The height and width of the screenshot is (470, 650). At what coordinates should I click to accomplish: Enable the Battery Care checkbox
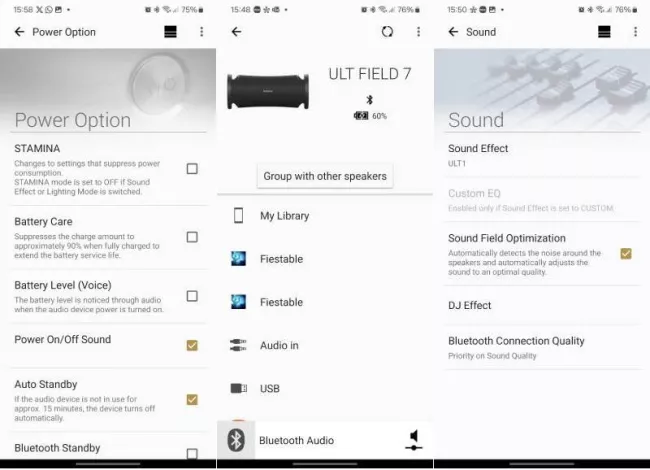click(x=192, y=237)
